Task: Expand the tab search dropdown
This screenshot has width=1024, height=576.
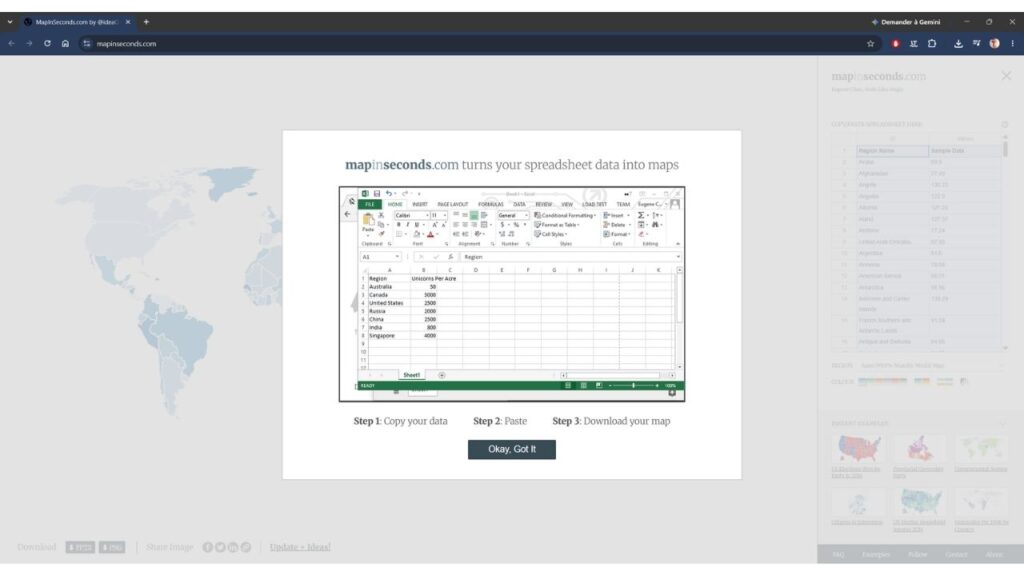Action: pyautogui.click(x=10, y=22)
